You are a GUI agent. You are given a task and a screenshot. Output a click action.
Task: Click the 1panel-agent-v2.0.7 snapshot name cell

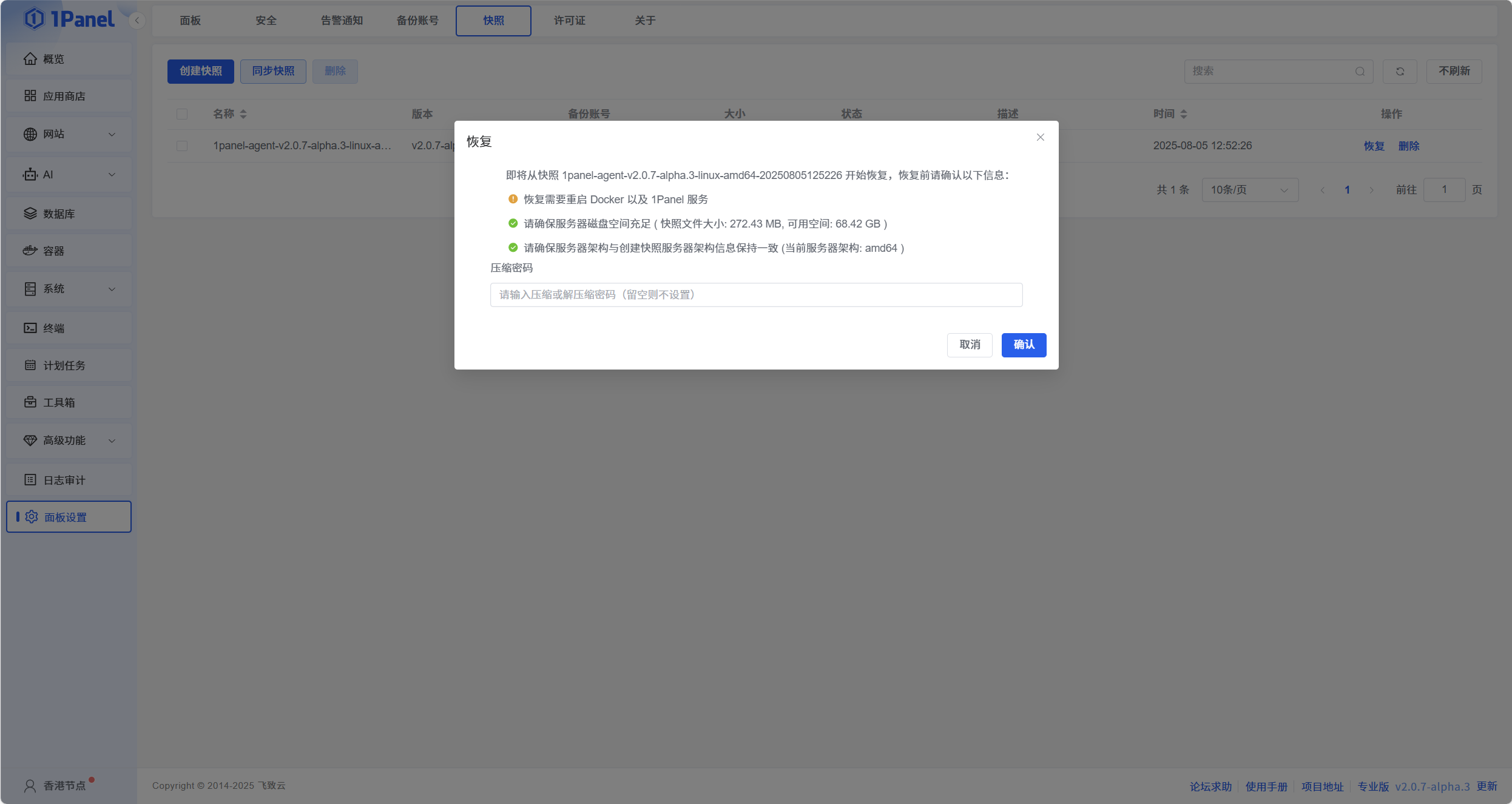(x=302, y=146)
